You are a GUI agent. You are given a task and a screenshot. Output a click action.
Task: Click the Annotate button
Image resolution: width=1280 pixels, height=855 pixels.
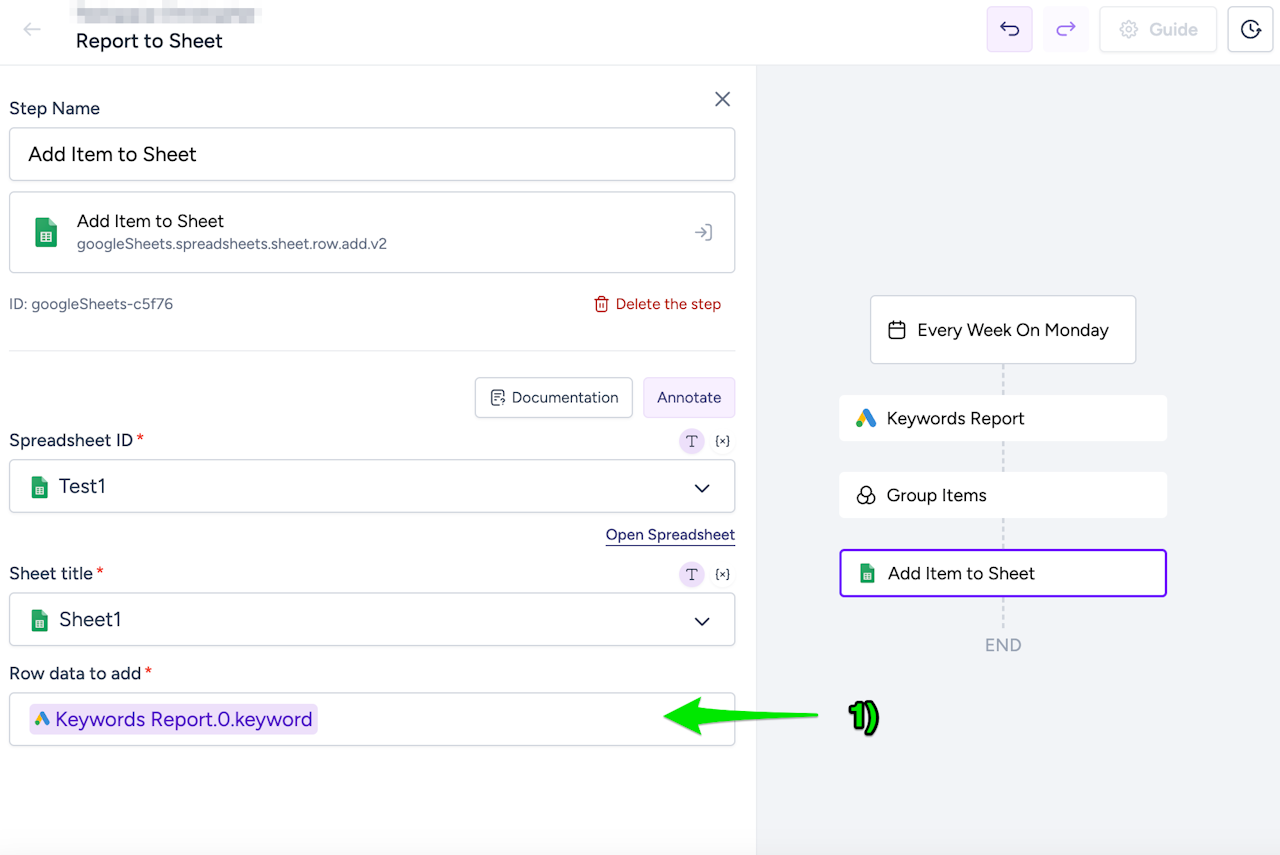689,397
